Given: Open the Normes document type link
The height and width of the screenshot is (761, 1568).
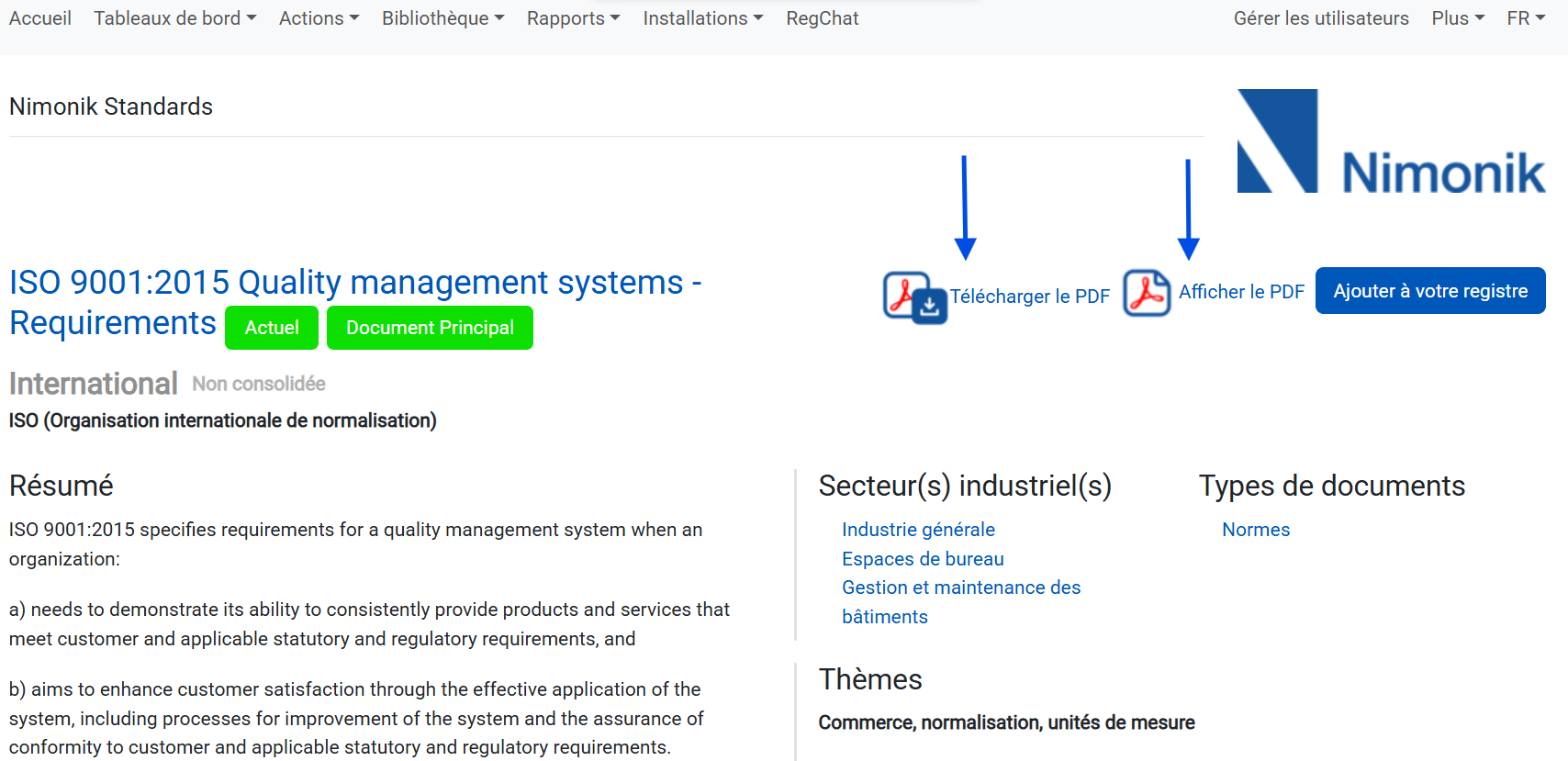Looking at the screenshot, I should (1256, 530).
